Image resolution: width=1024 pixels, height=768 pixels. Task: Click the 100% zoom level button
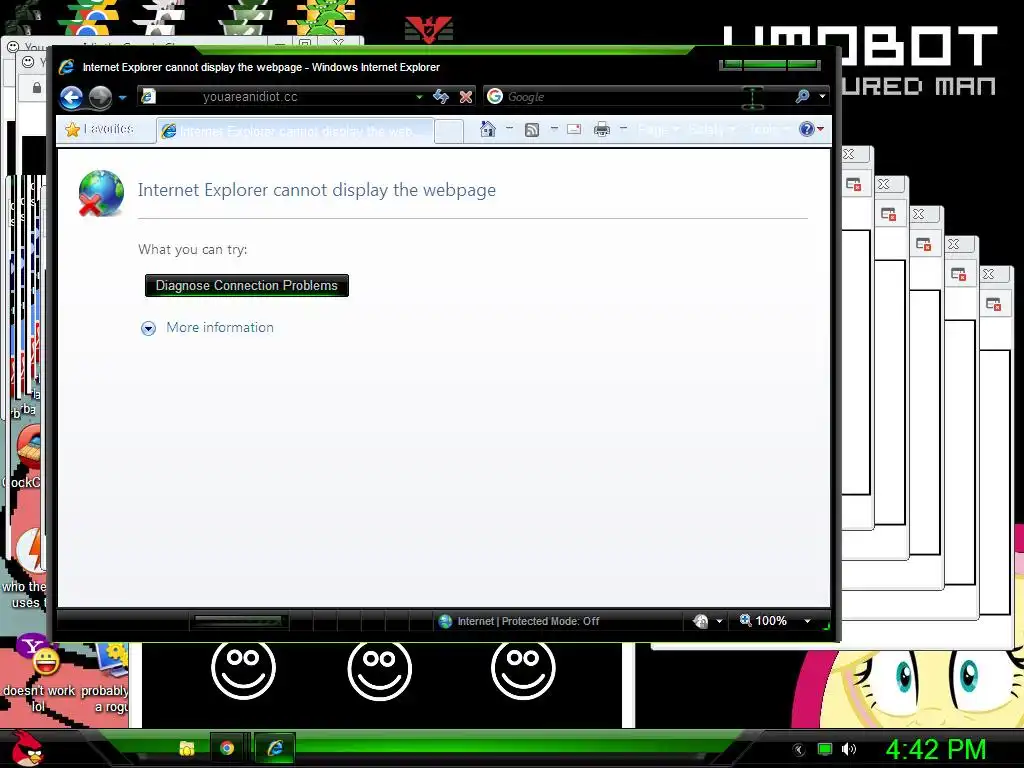[x=763, y=620]
